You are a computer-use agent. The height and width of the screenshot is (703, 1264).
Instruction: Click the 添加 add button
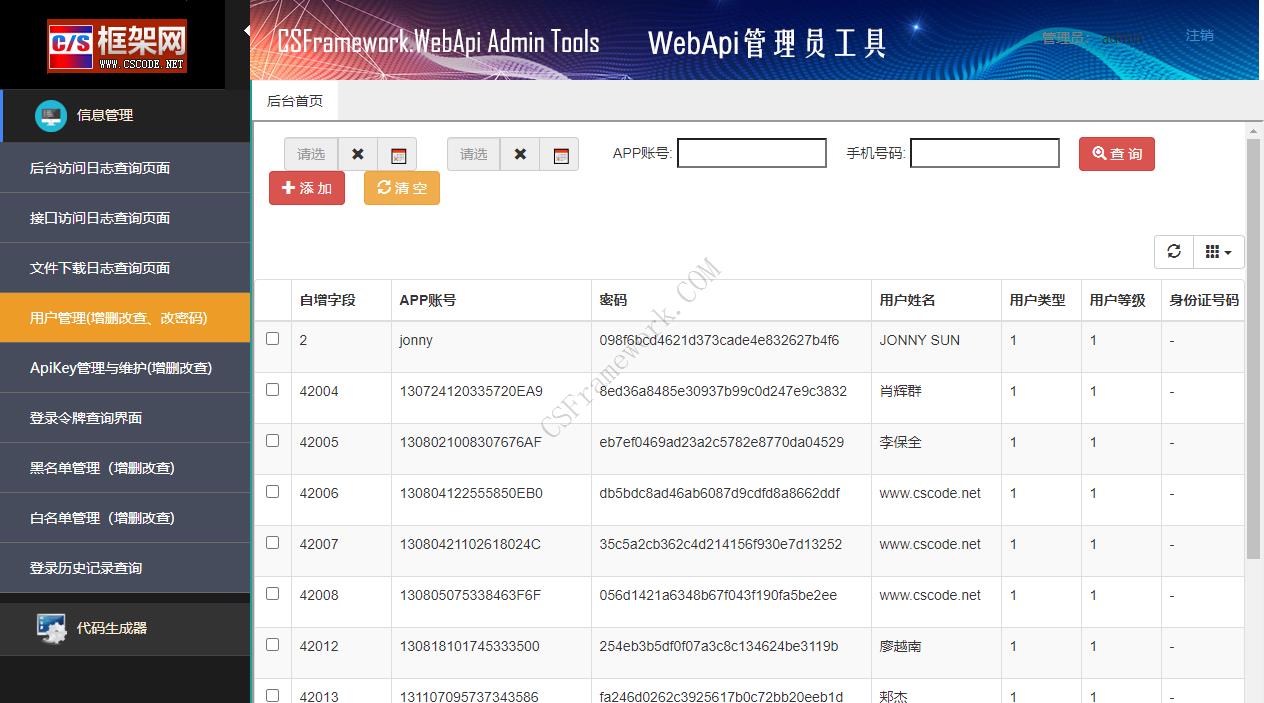click(x=306, y=188)
